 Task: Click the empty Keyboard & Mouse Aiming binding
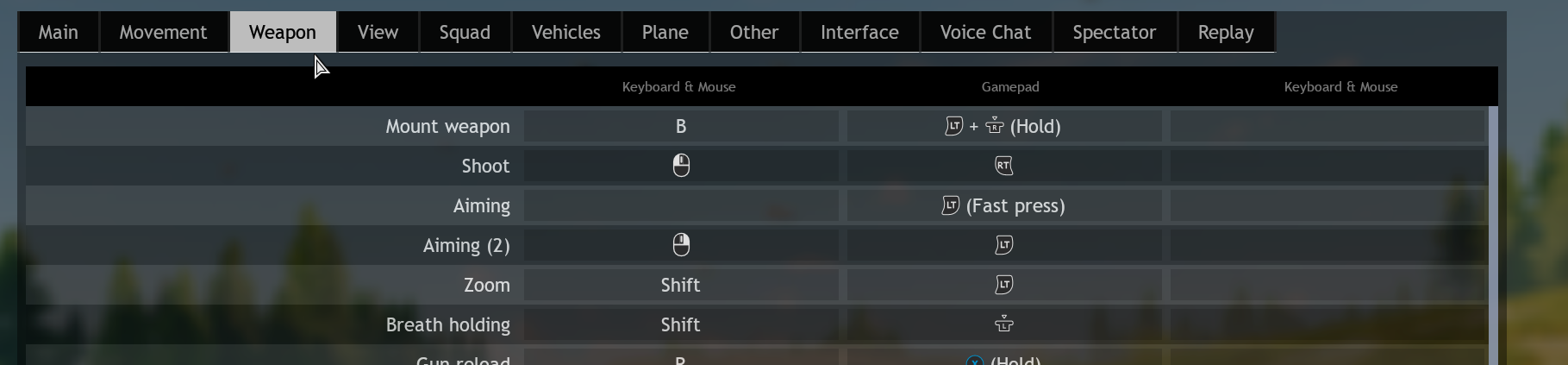(681, 205)
